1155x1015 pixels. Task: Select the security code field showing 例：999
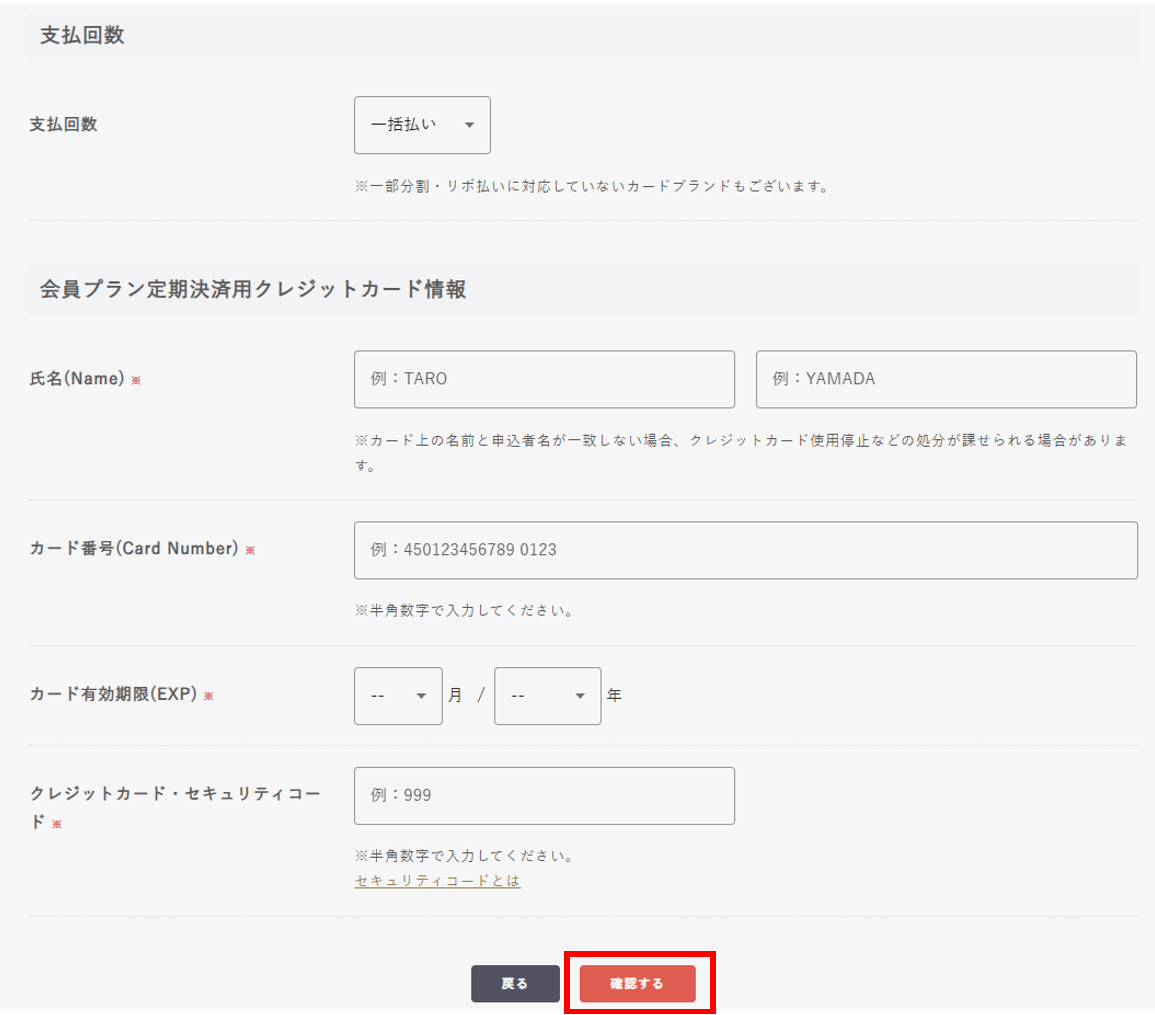(544, 796)
